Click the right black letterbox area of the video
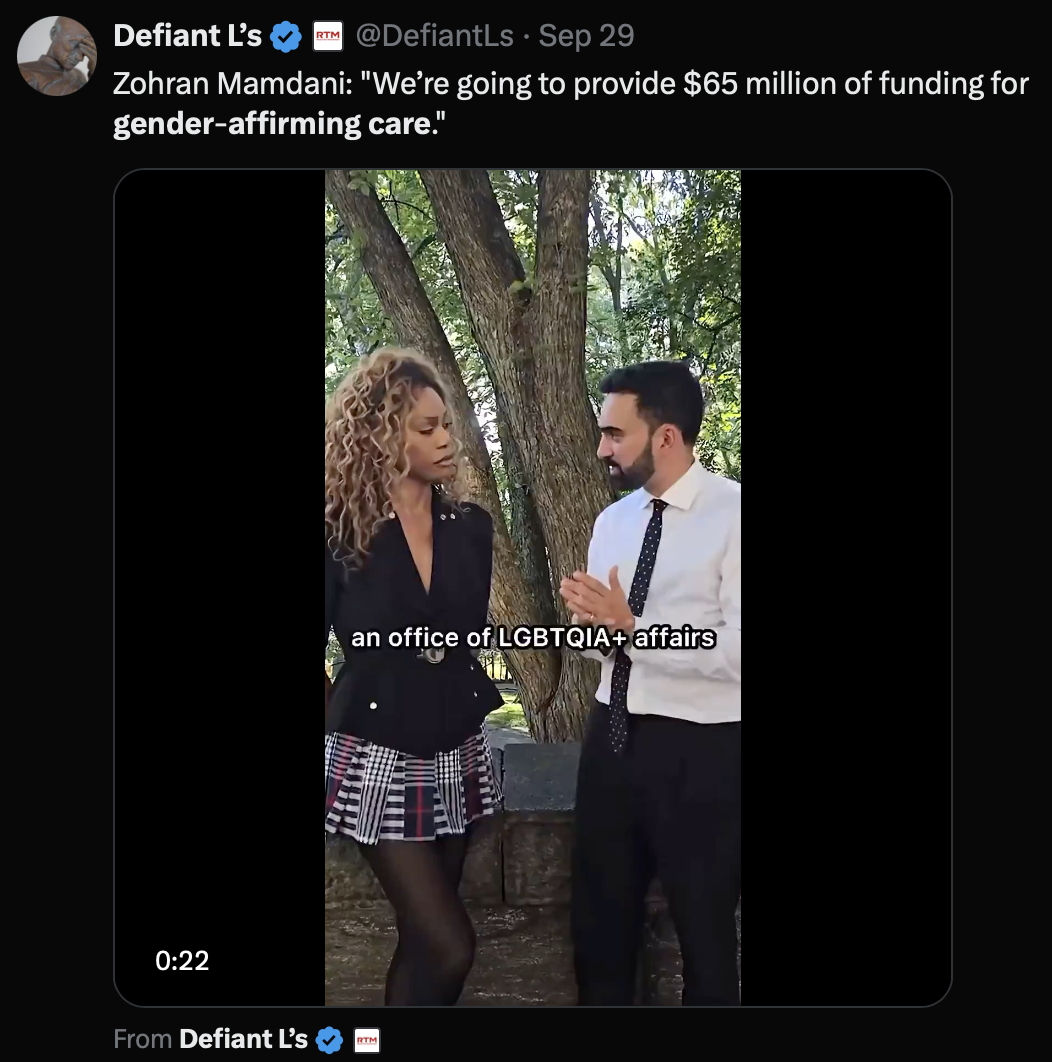 [x=845, y=500]
